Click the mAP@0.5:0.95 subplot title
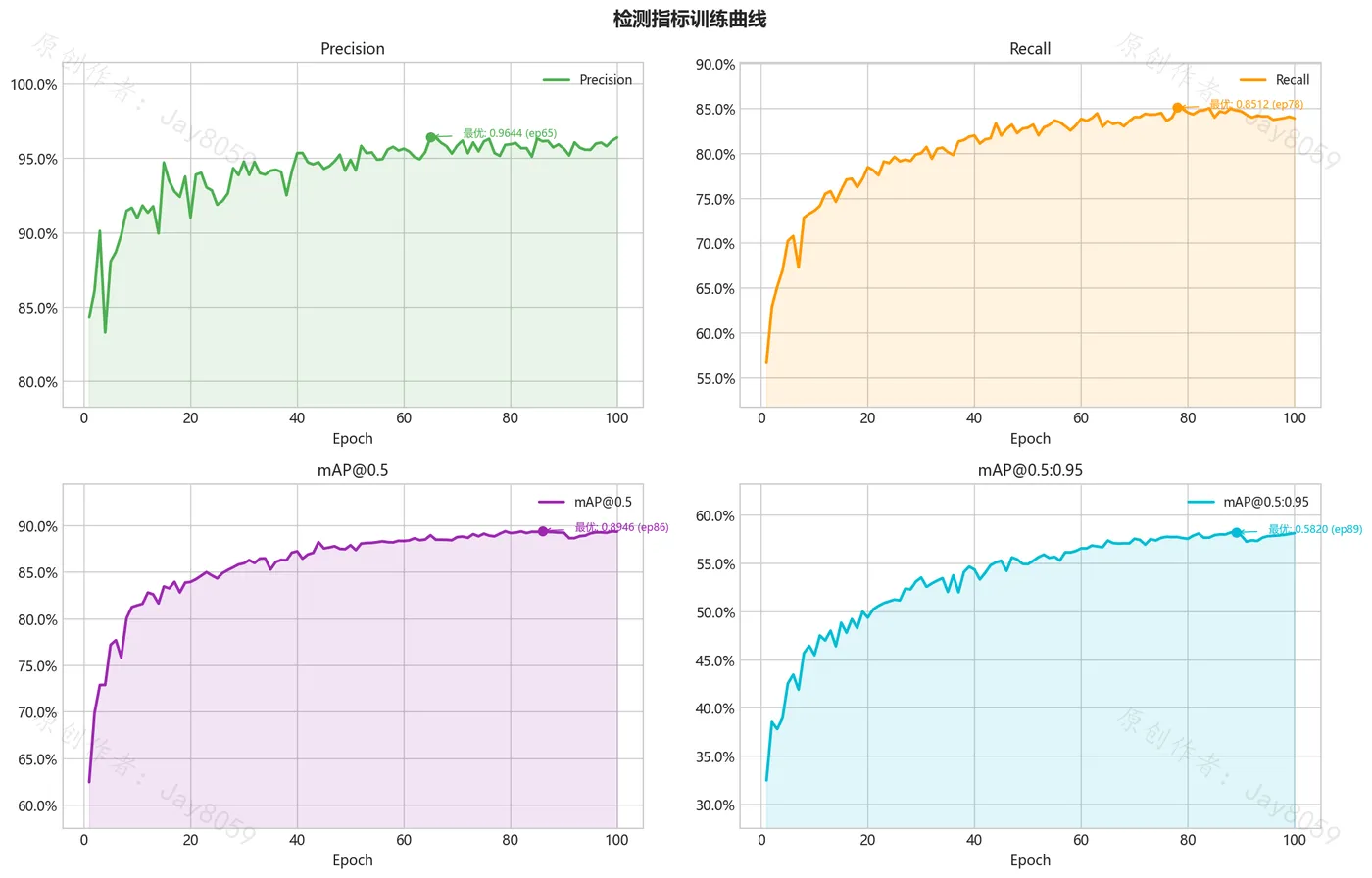The width and height of the screenshot is (1372, 878). coord(1030,470)
